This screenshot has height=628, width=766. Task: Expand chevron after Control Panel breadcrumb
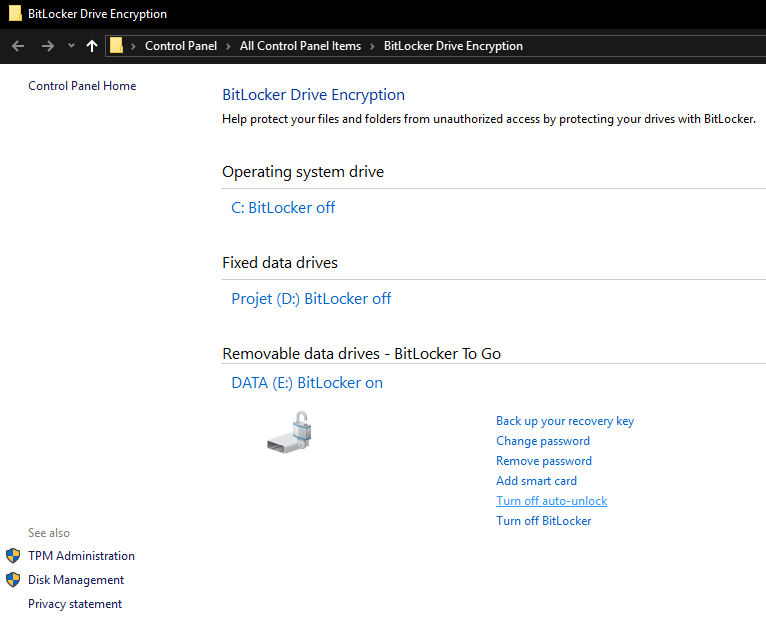click(228, 46)
